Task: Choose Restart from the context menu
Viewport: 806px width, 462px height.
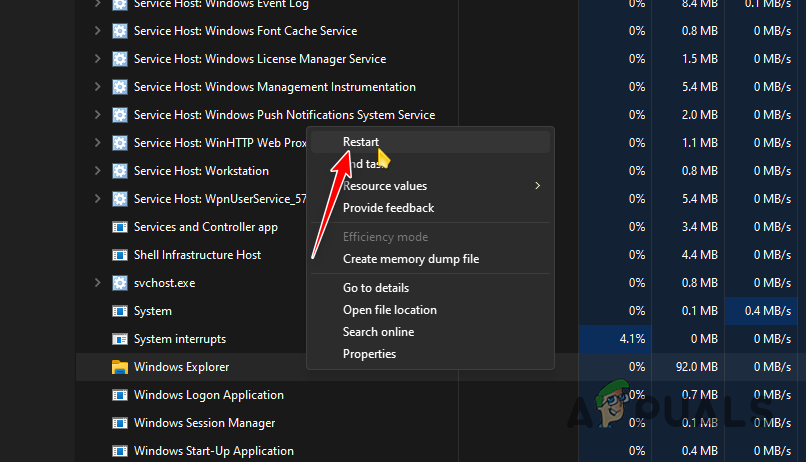Action: [430, 142]
